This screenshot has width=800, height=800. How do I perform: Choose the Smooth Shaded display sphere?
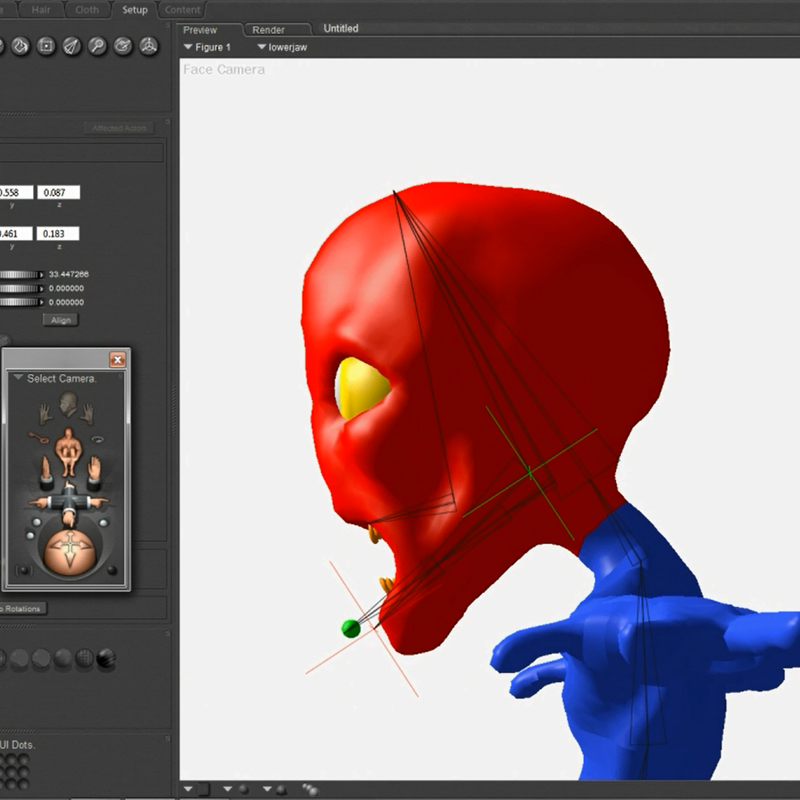63,659
